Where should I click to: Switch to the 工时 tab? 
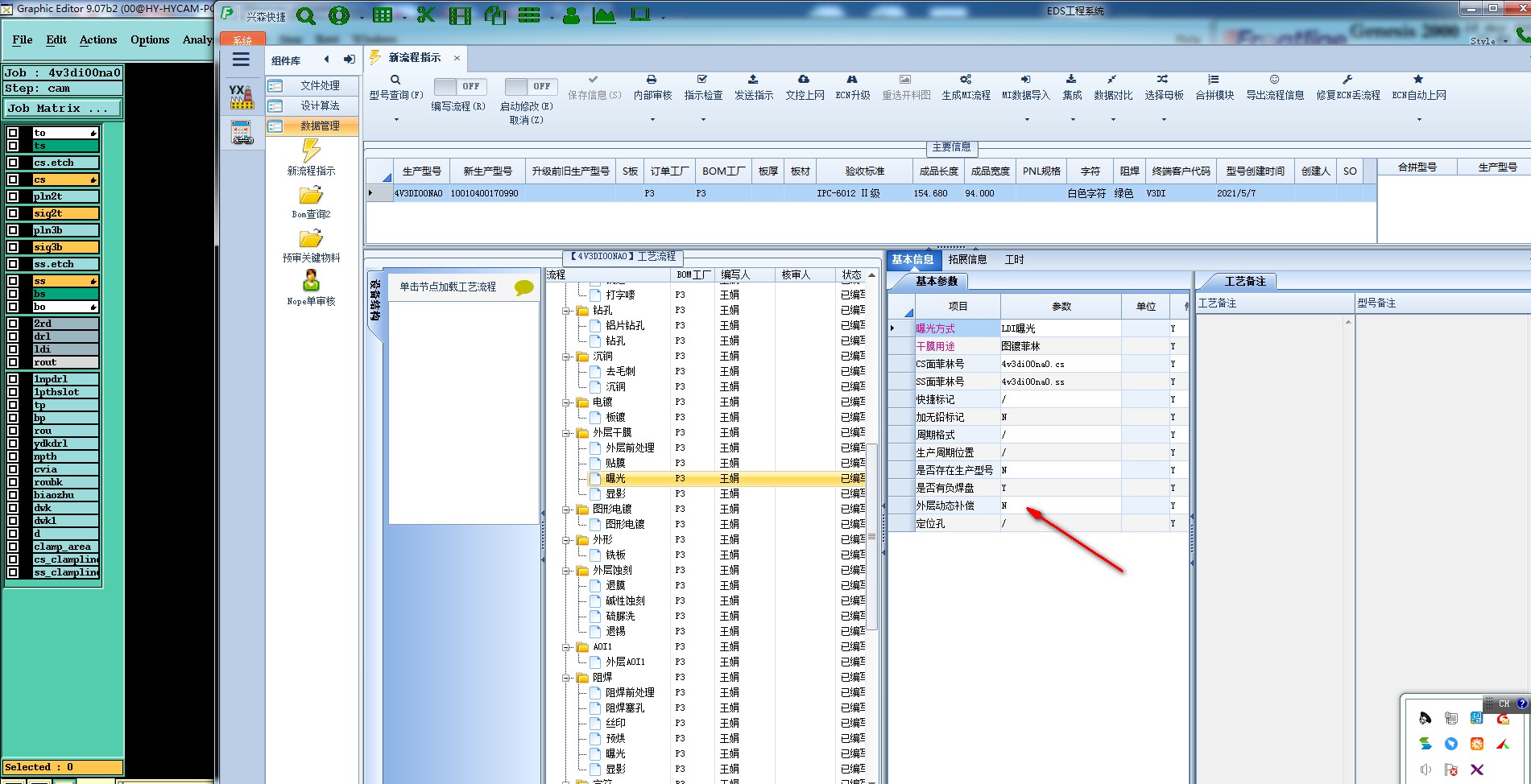click(x=1014, y=259)
